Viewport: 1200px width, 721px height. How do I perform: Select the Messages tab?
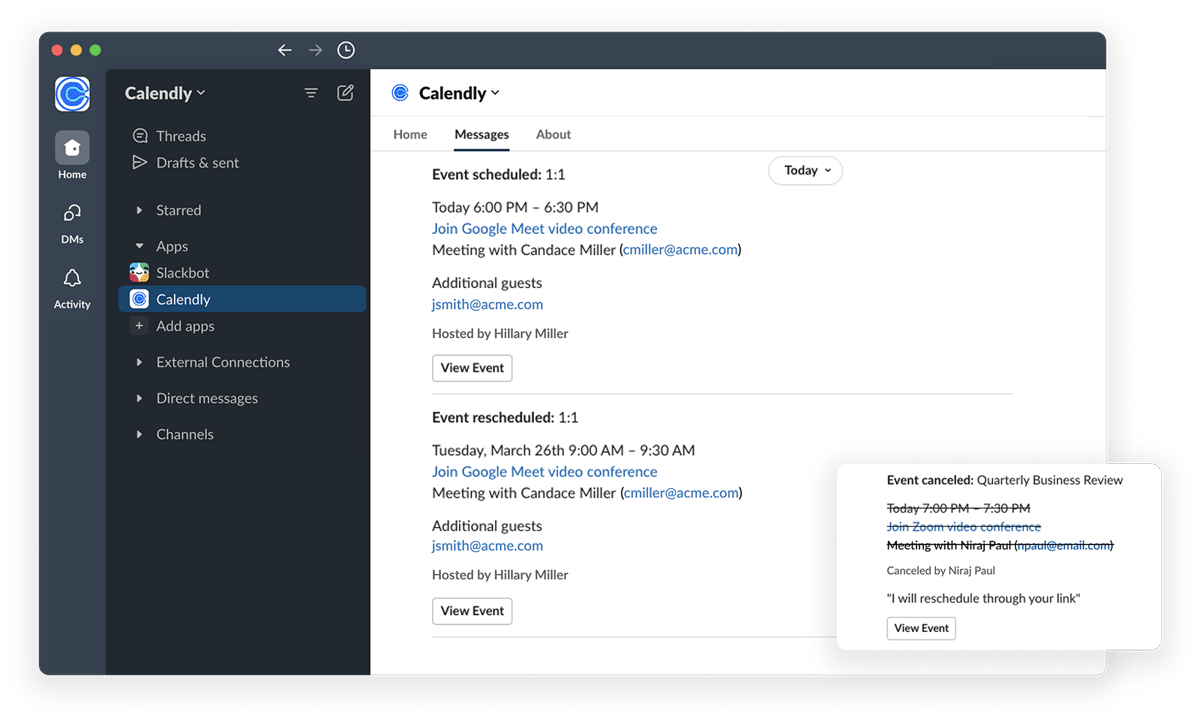tap(481, 134)
